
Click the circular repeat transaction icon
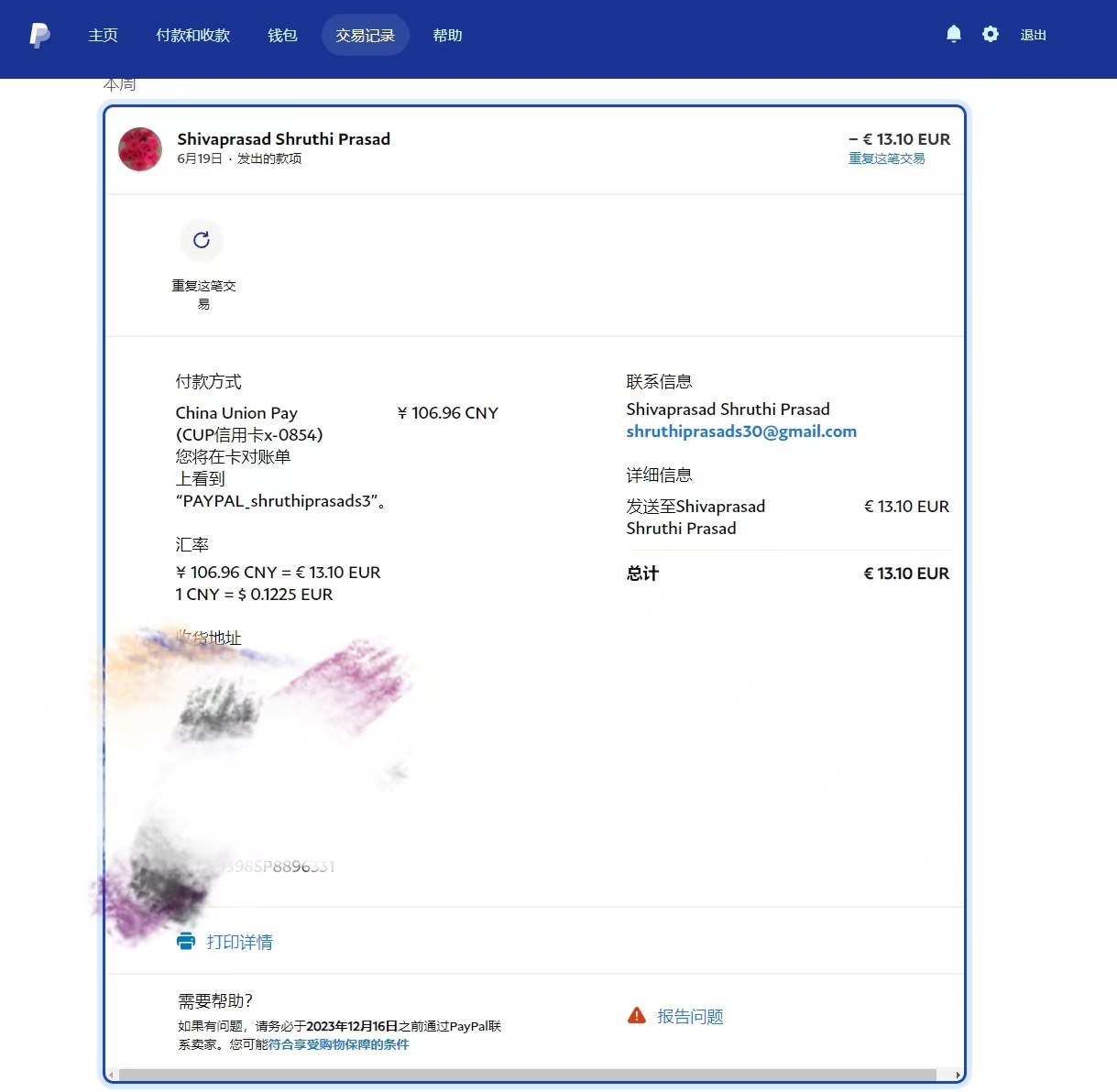coord(202,240)
